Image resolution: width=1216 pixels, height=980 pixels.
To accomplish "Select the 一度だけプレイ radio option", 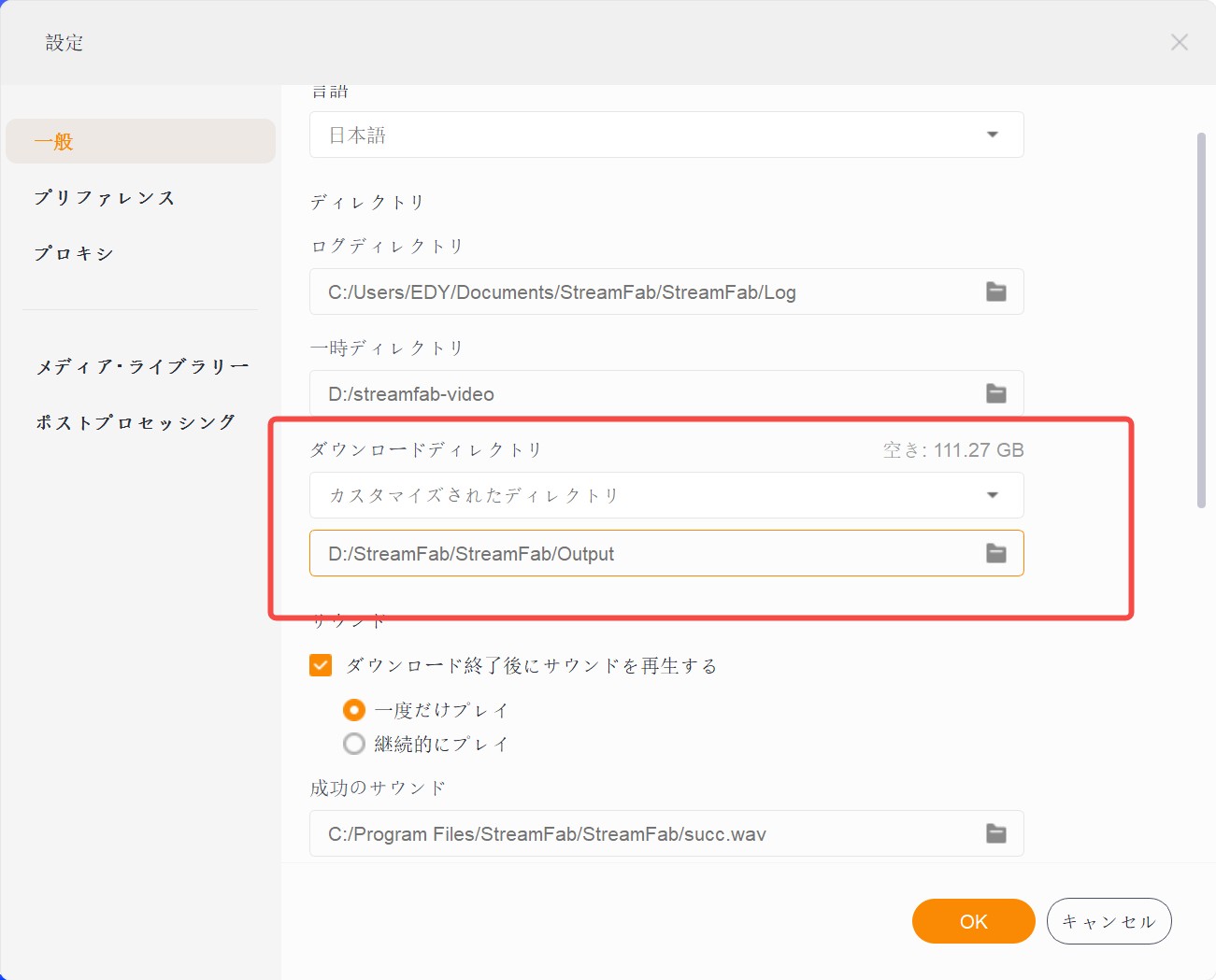I will [354, 710].
